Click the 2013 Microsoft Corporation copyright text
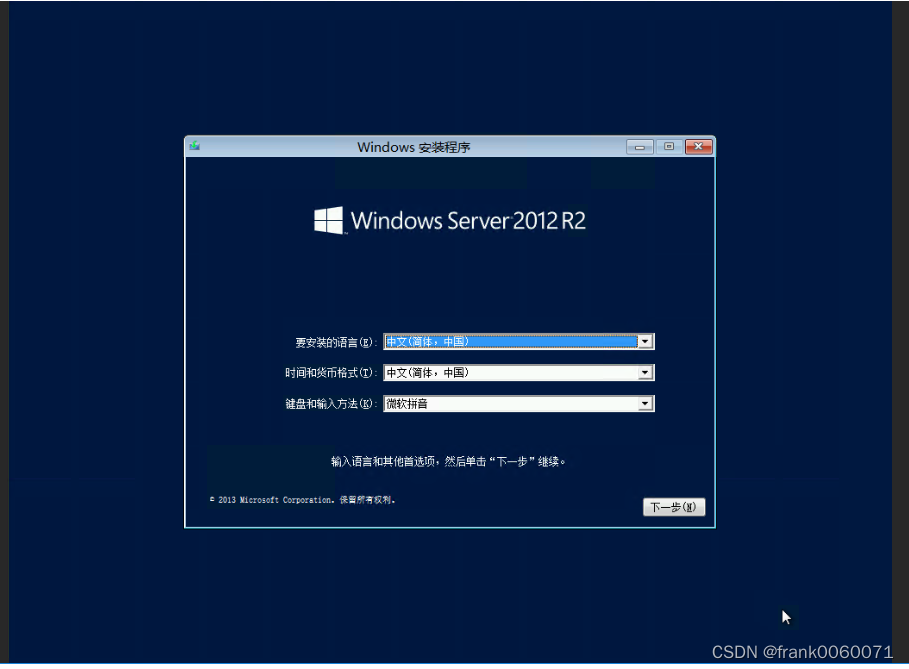The height and width of the screenshot is (669, 909). 302,500
